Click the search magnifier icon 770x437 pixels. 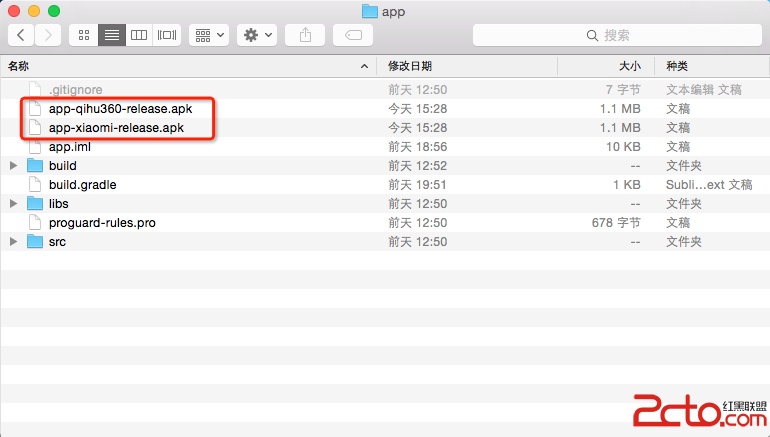[x=592, y=35]
